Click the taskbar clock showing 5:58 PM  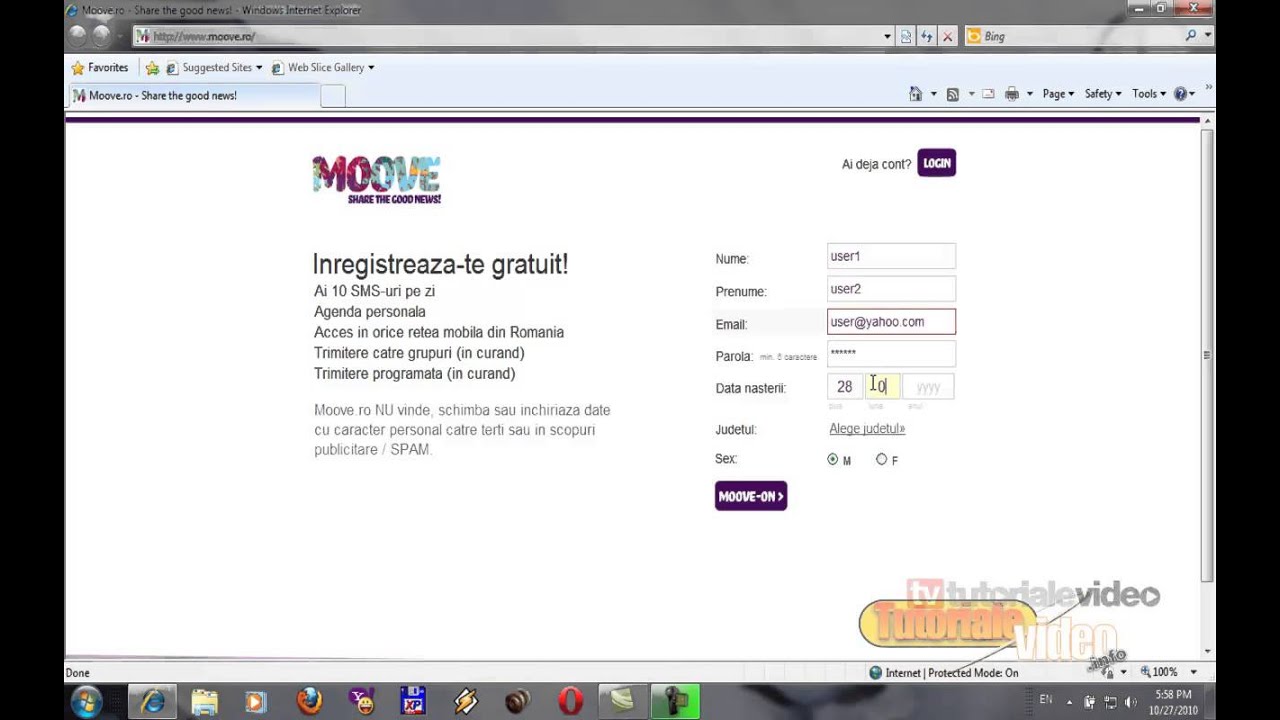tap(1173, 702)
